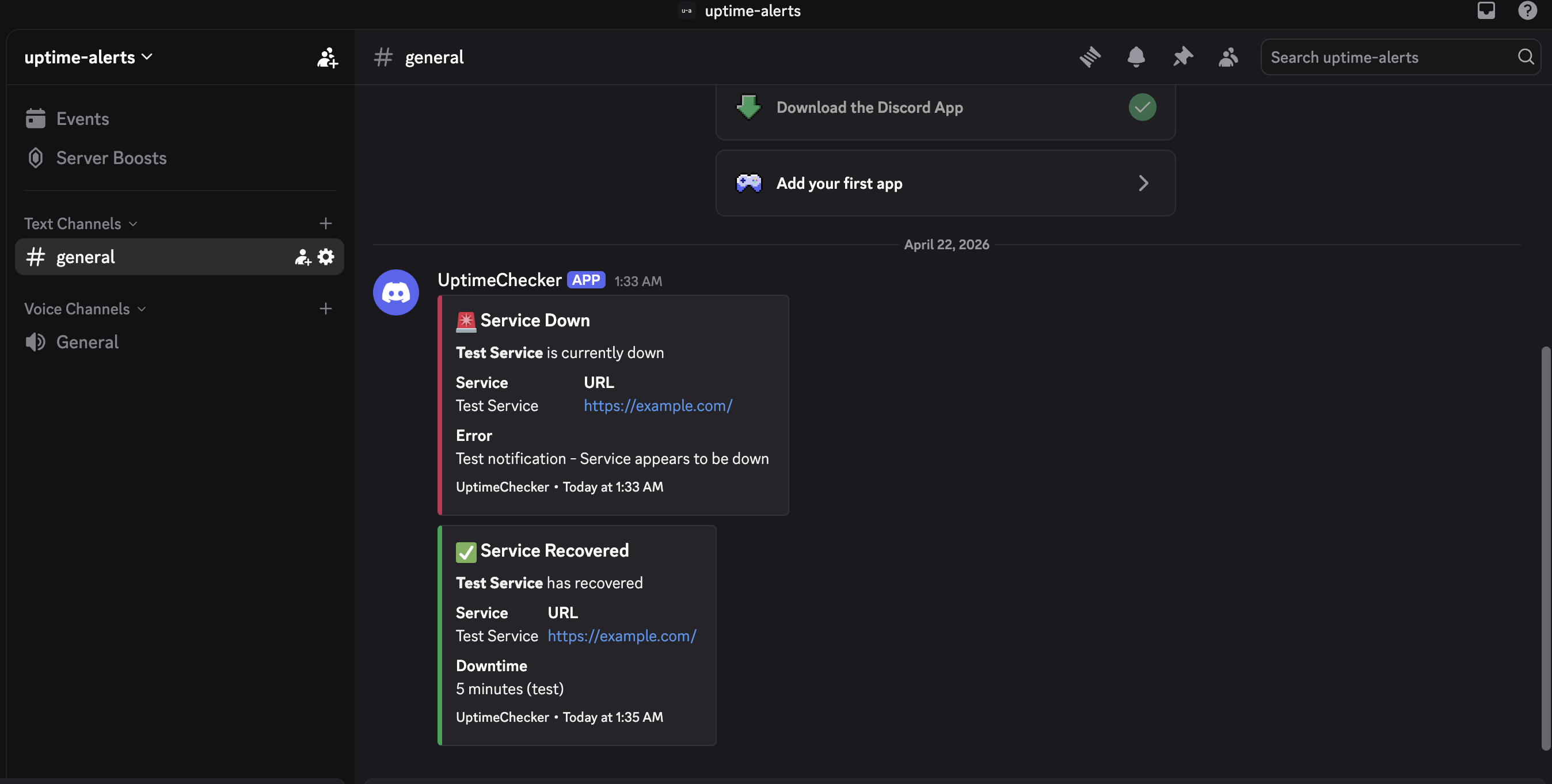Open the Server Boosts sidebar item
Viewport: 1552px width, 784px height.
(x=180, y=158)
